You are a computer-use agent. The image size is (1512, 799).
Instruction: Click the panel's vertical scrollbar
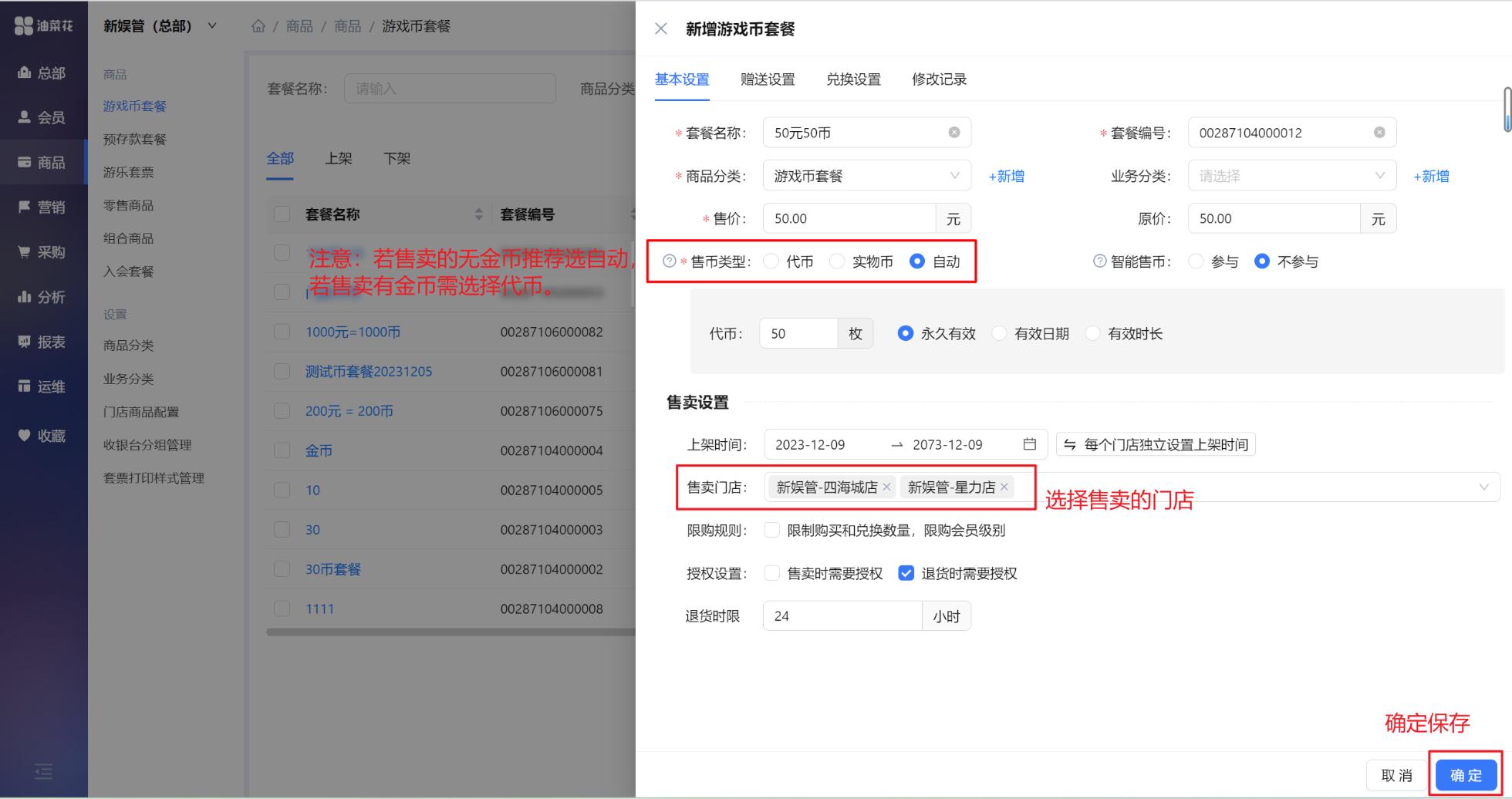click(1507, 110)
